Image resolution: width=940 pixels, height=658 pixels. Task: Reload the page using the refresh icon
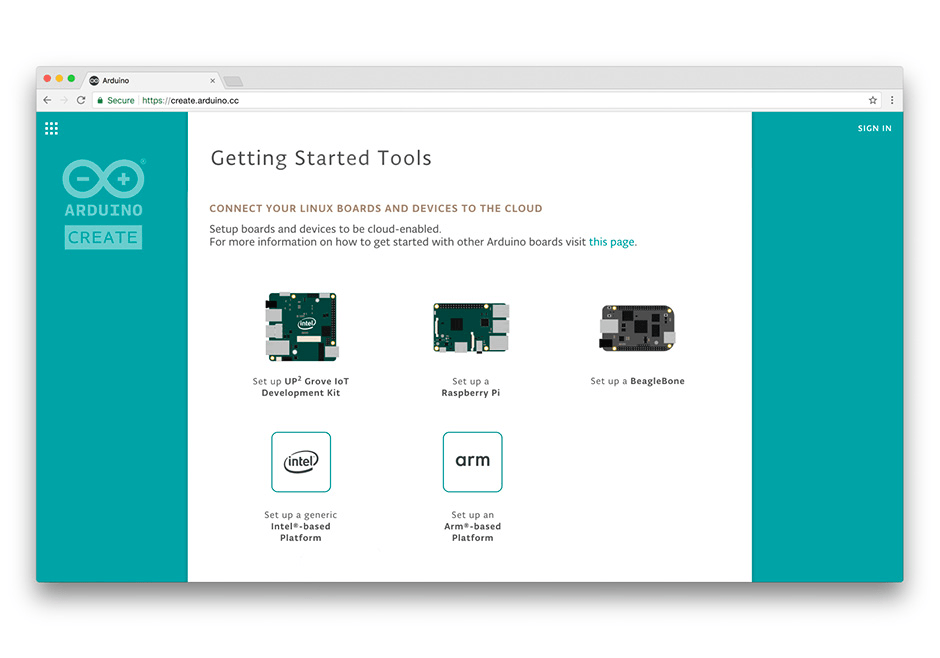click(x=81, y=100)
